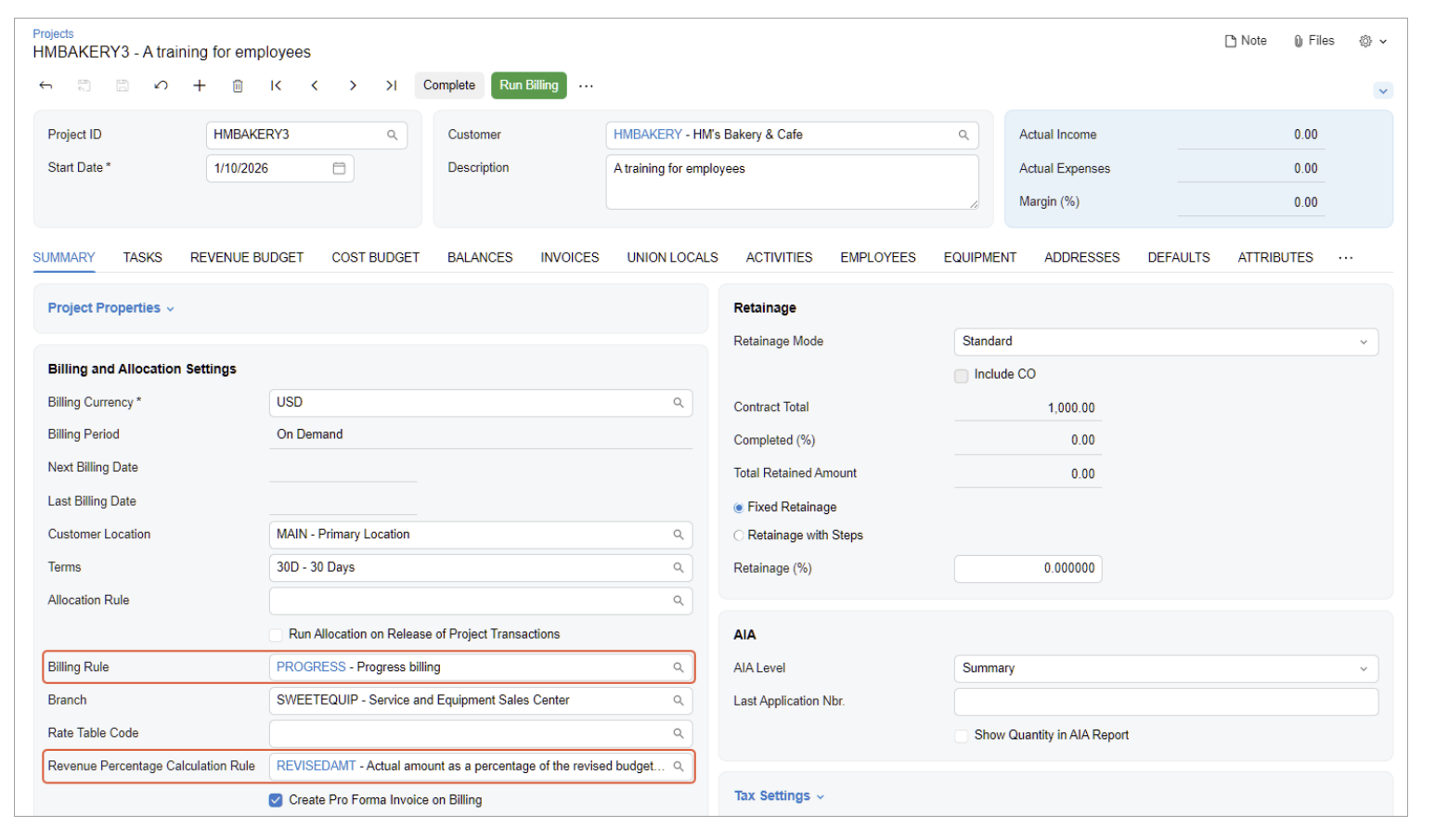
Task: Go to the previous record icon
Action: coord(315,85)
